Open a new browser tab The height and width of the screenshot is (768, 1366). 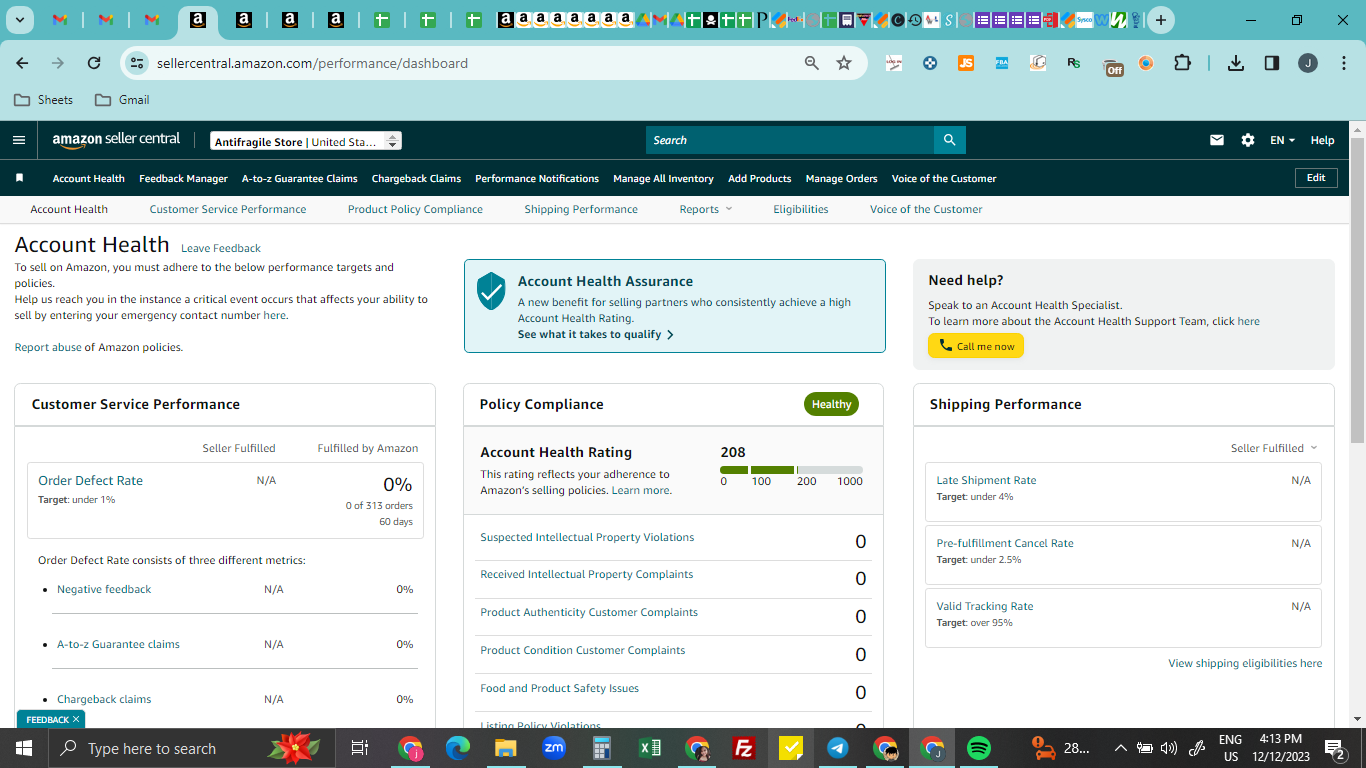(1160, 20)
